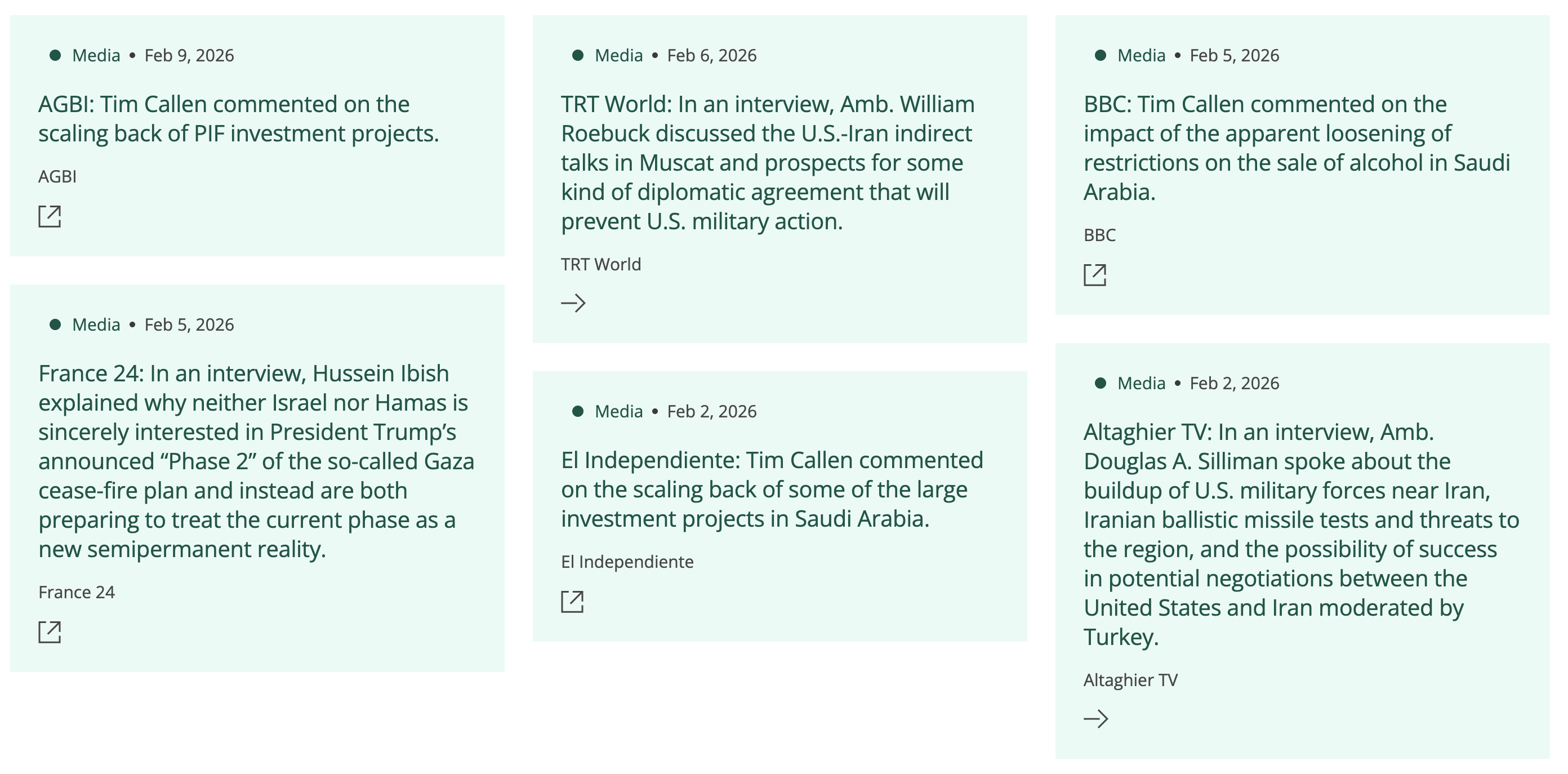Viewport: 1568px width, 774px height.
Task: Click the Altaghier TV source label
Action: click(x=1130, y=679)
